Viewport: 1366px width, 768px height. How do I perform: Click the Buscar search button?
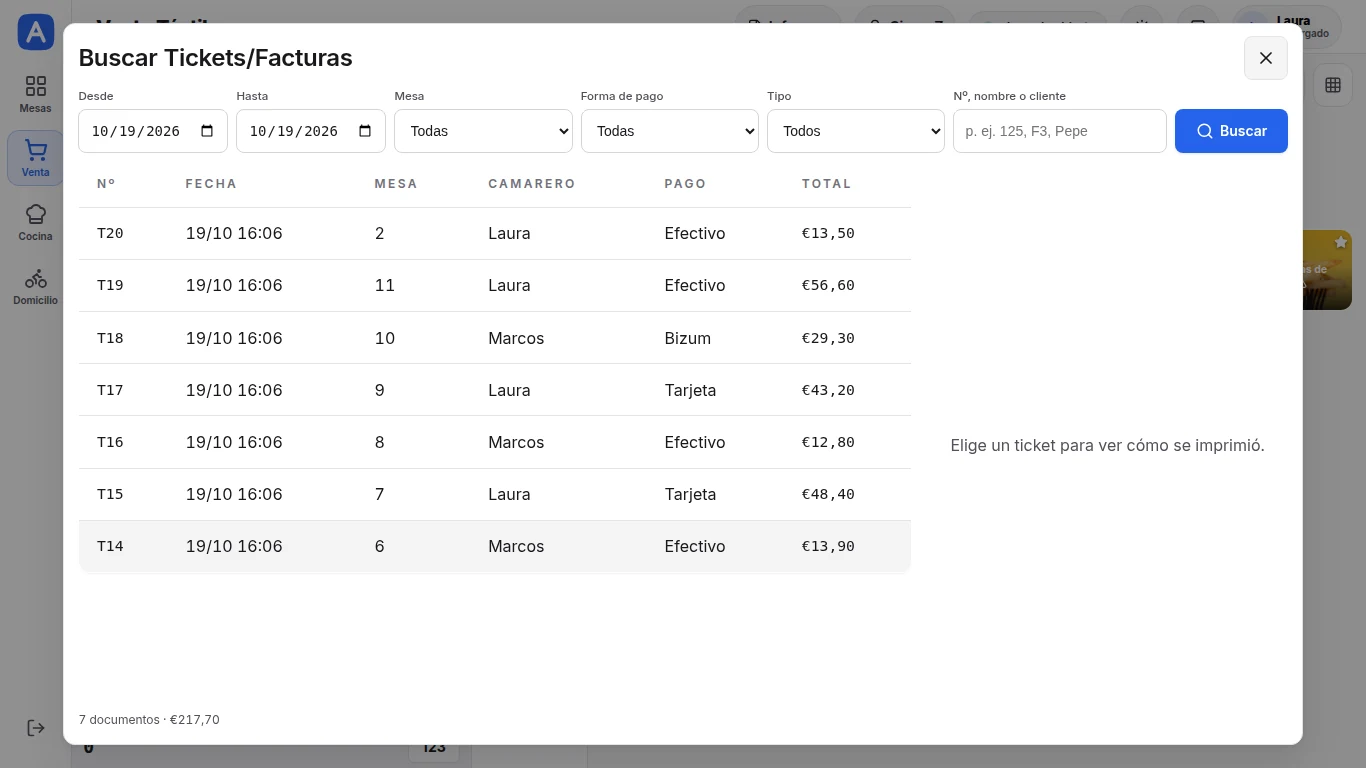click(1231, 131)
